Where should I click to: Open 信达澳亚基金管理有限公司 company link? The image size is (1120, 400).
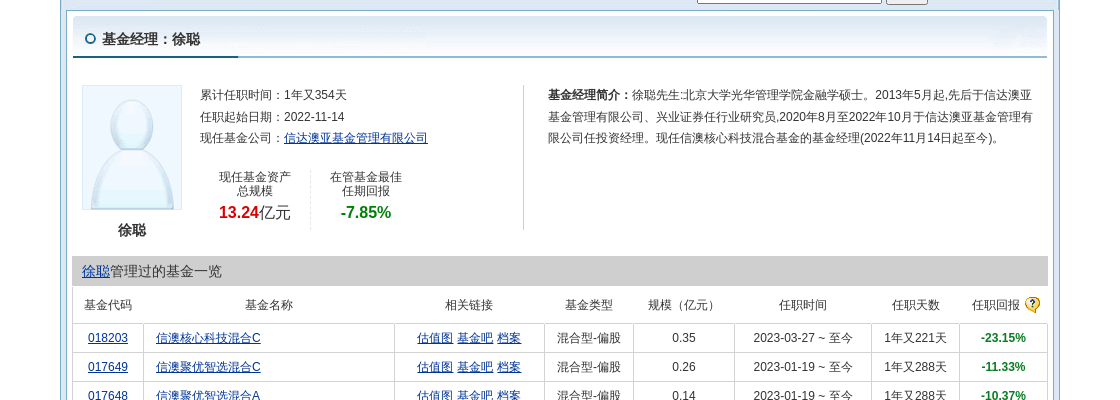point(356,138)
